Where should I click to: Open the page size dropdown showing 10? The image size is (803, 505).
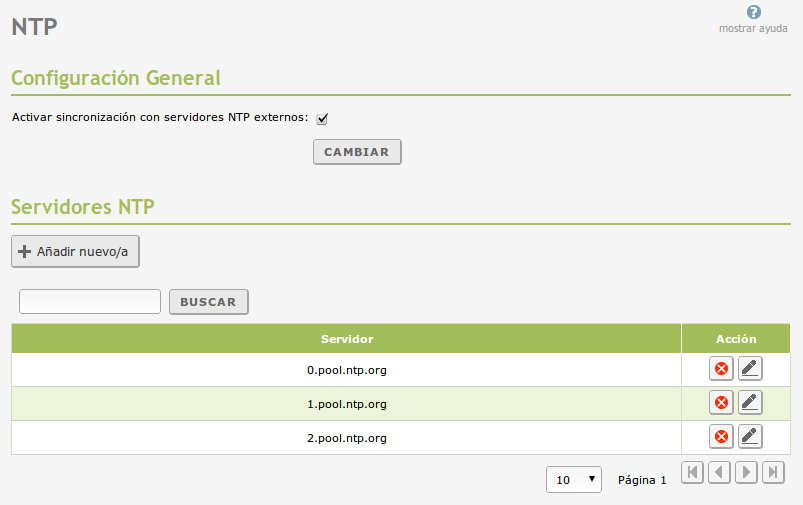(574, 480)
